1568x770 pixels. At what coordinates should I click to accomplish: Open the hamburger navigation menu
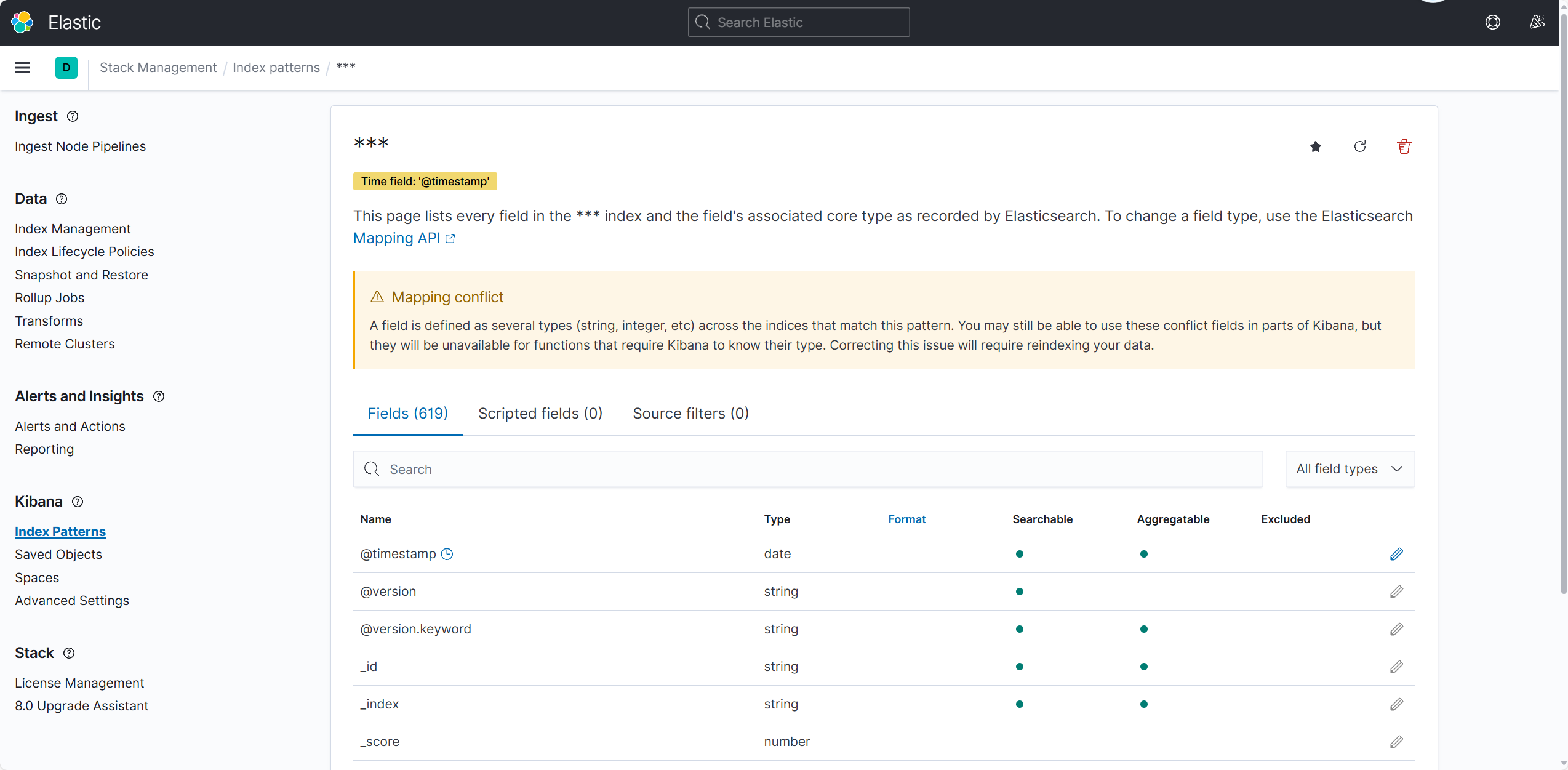coord(22,68)
